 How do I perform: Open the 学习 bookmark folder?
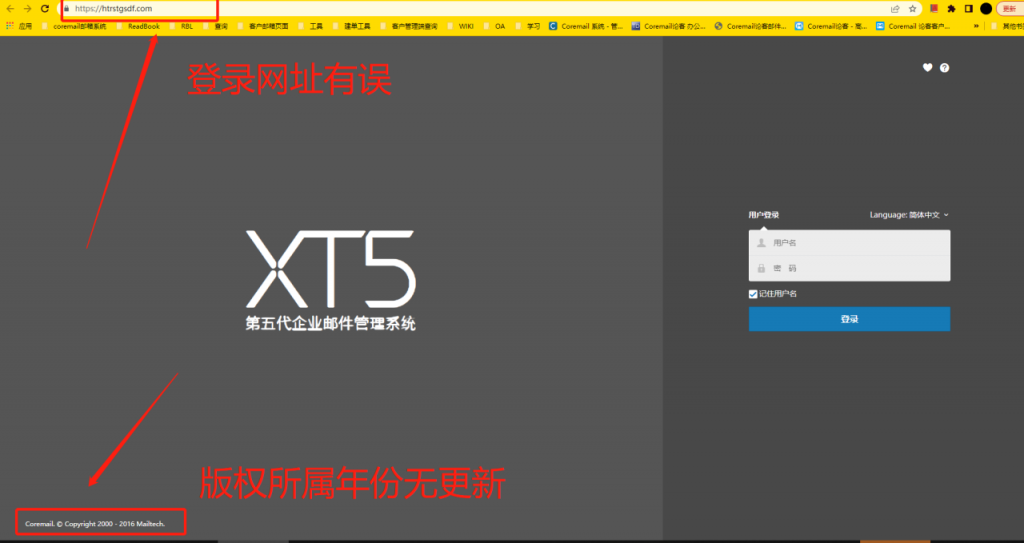(528, 26)
